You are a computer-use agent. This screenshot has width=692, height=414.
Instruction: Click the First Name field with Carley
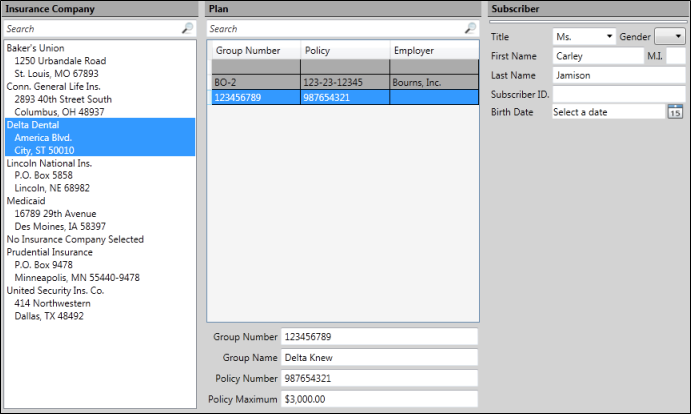[x=598, y=56]
